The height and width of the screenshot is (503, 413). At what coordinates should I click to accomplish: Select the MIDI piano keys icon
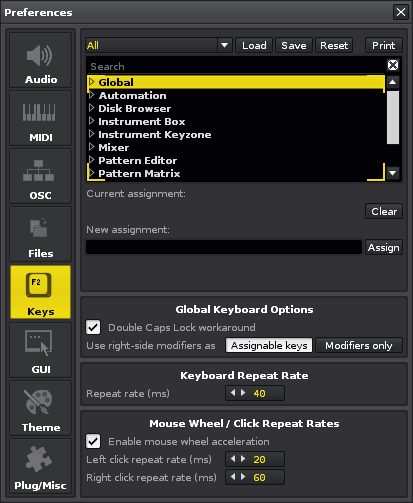tap(39, 113)
